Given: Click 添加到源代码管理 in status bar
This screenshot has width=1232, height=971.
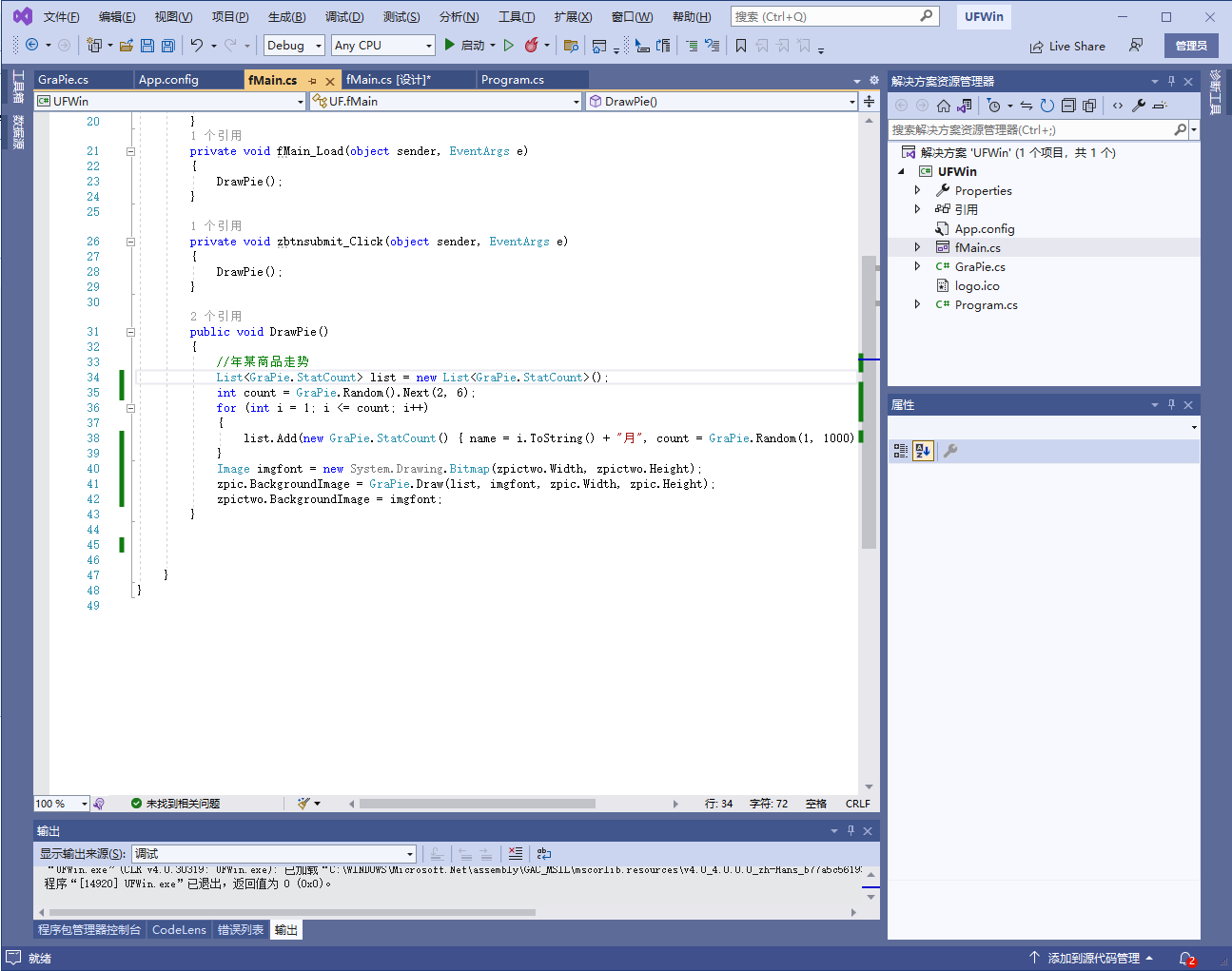Looking at the screenshot, I should pos(1090,958).
